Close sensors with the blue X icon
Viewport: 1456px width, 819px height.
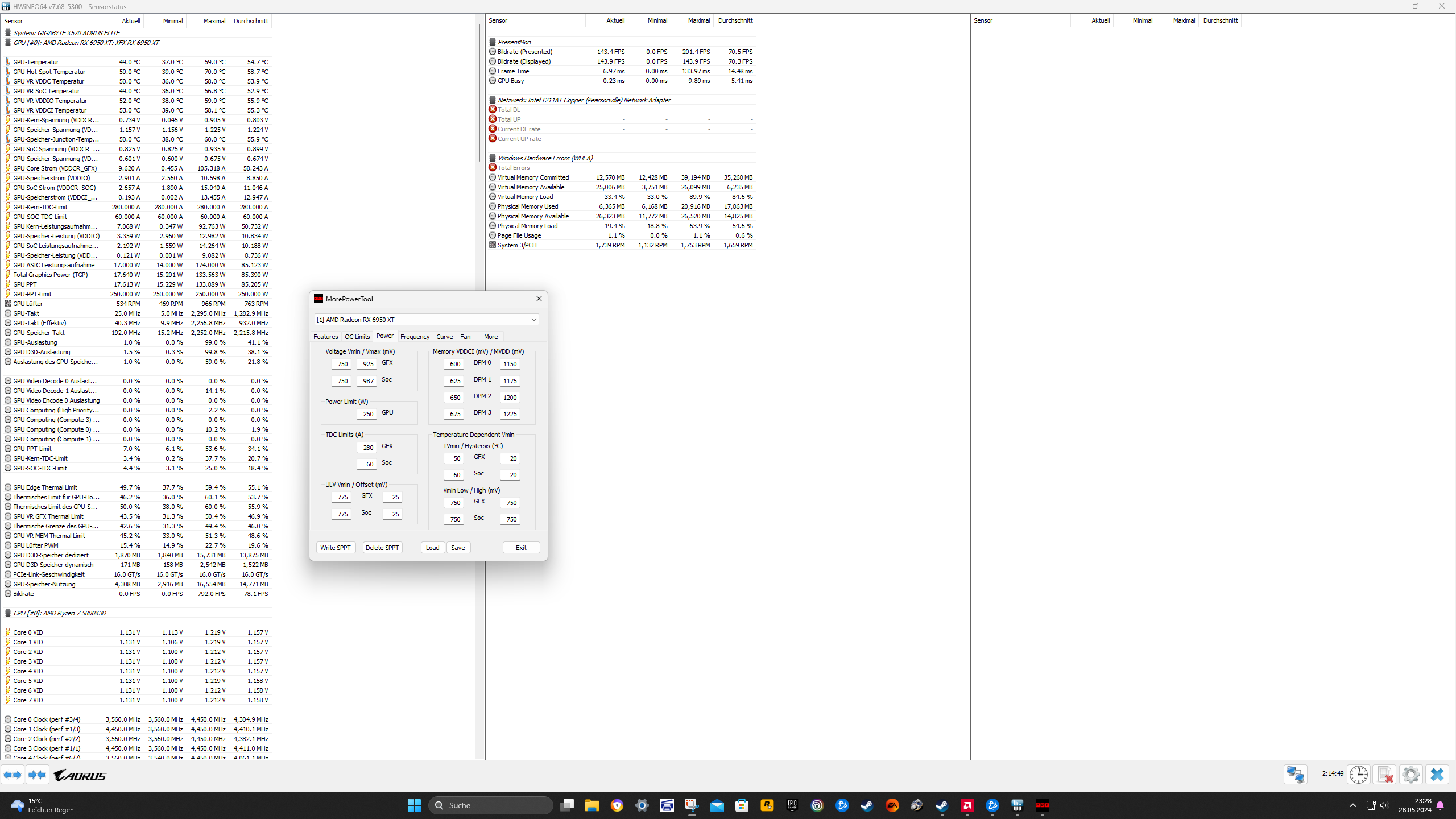tap(1437, 775)
